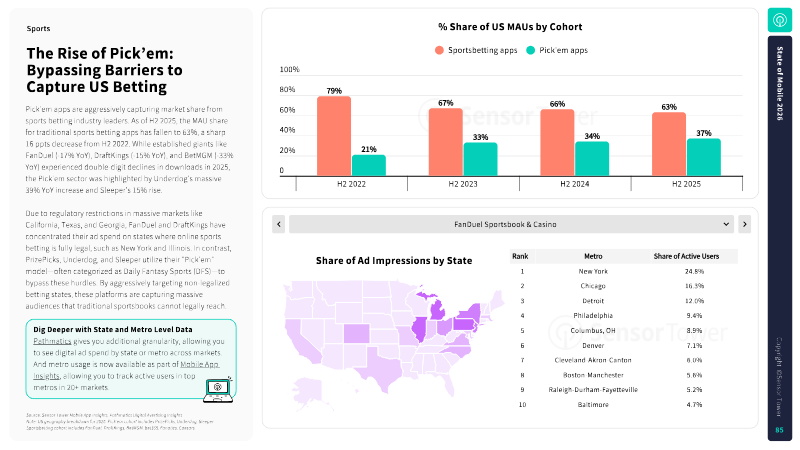This screenshot has height=450, width=800.
Task: Click the Sensor Tower logo icon
Action: click(779, 20)
